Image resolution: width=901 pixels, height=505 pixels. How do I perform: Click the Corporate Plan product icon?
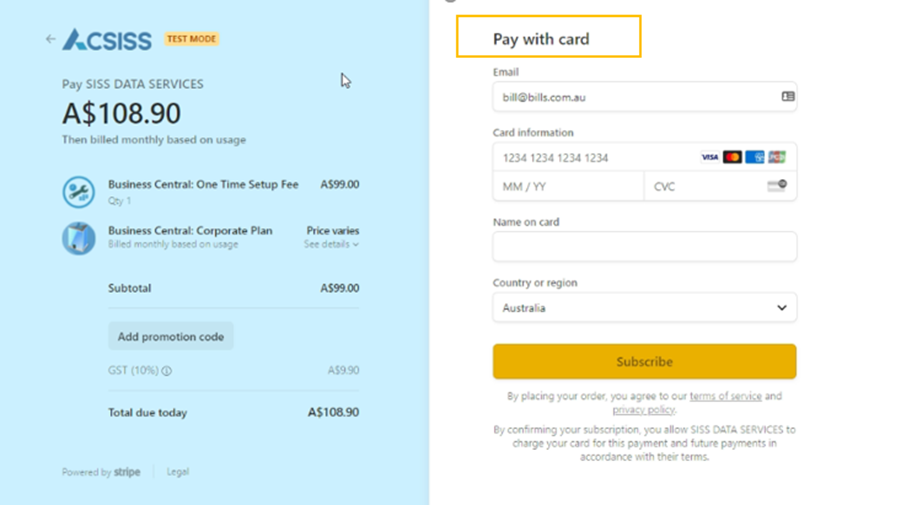[x=79, y=238]
